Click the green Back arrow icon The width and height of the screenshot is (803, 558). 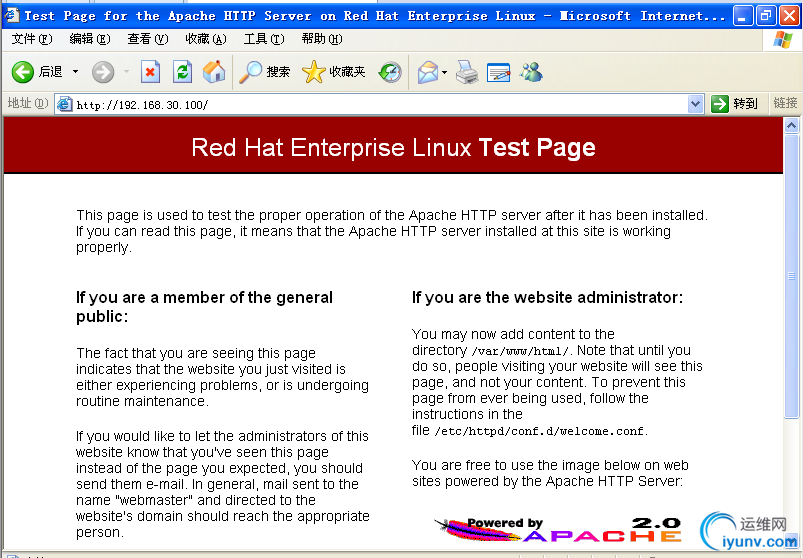[x=23, y=72]
